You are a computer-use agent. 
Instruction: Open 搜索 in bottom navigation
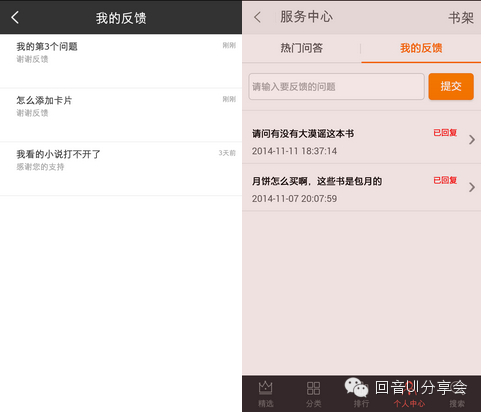coord(457,394)
